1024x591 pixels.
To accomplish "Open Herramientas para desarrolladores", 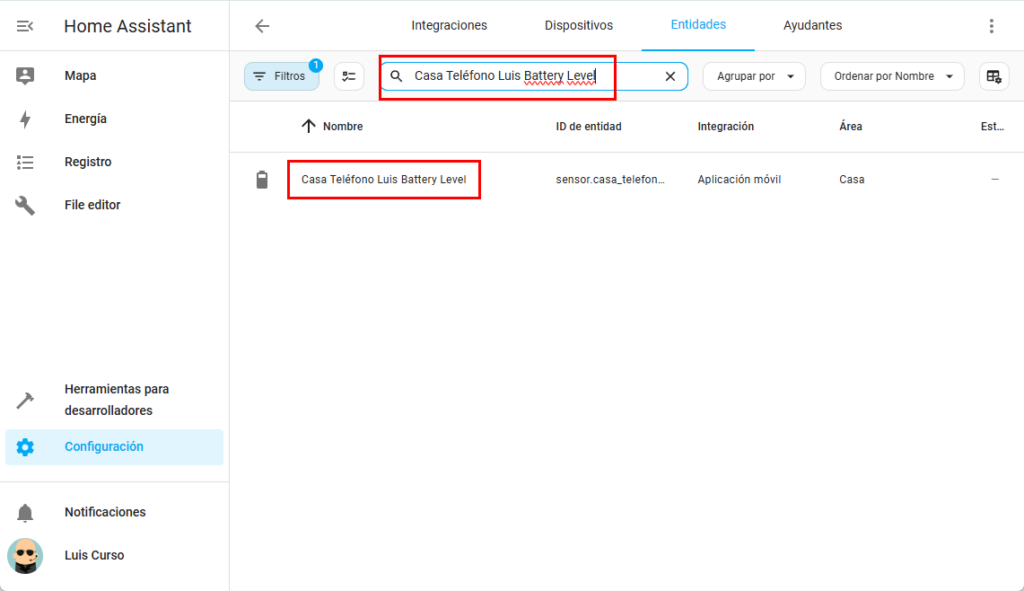I will click(116, 400).
